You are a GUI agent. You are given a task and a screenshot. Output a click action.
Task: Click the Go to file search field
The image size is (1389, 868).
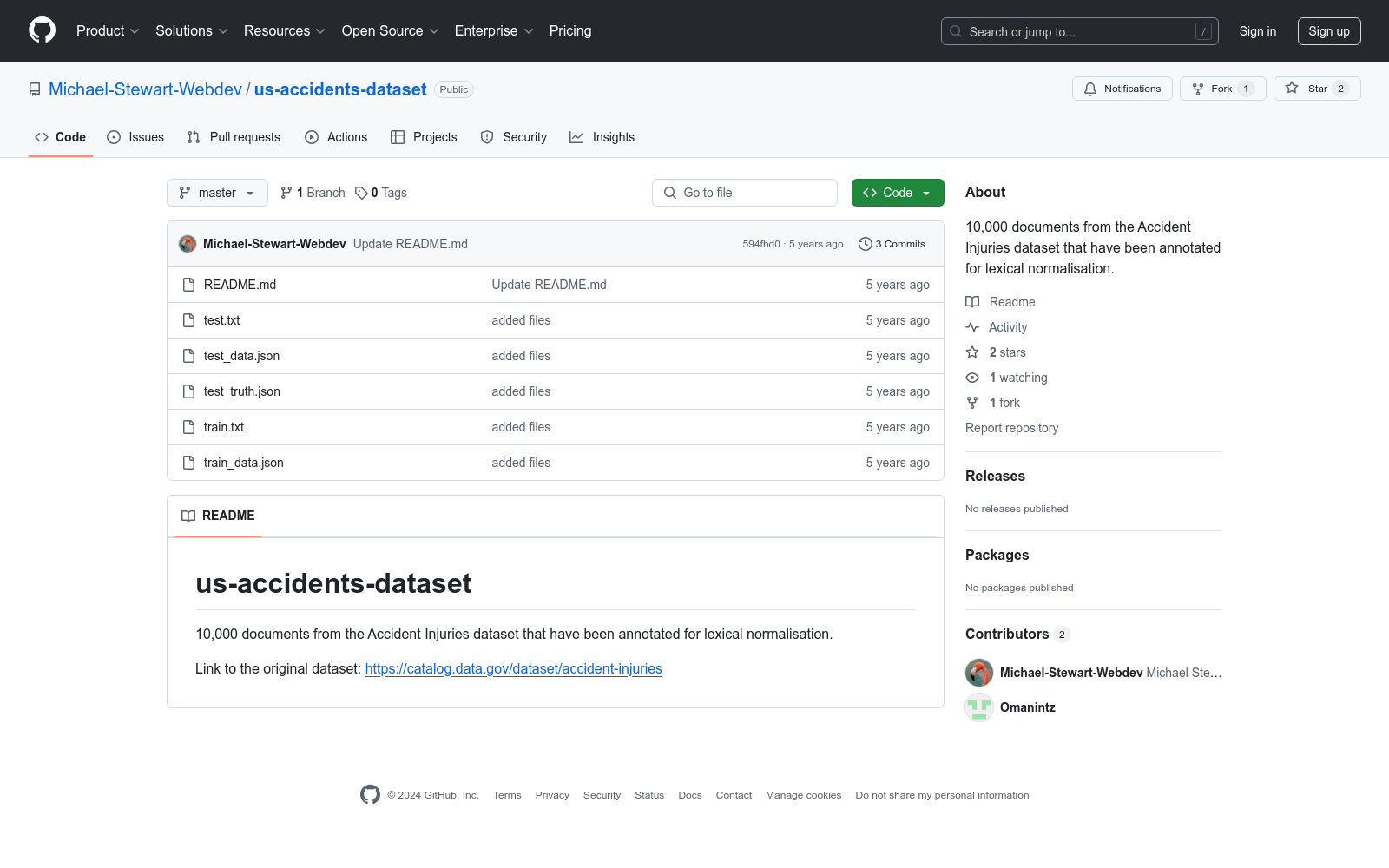(745, 193)
